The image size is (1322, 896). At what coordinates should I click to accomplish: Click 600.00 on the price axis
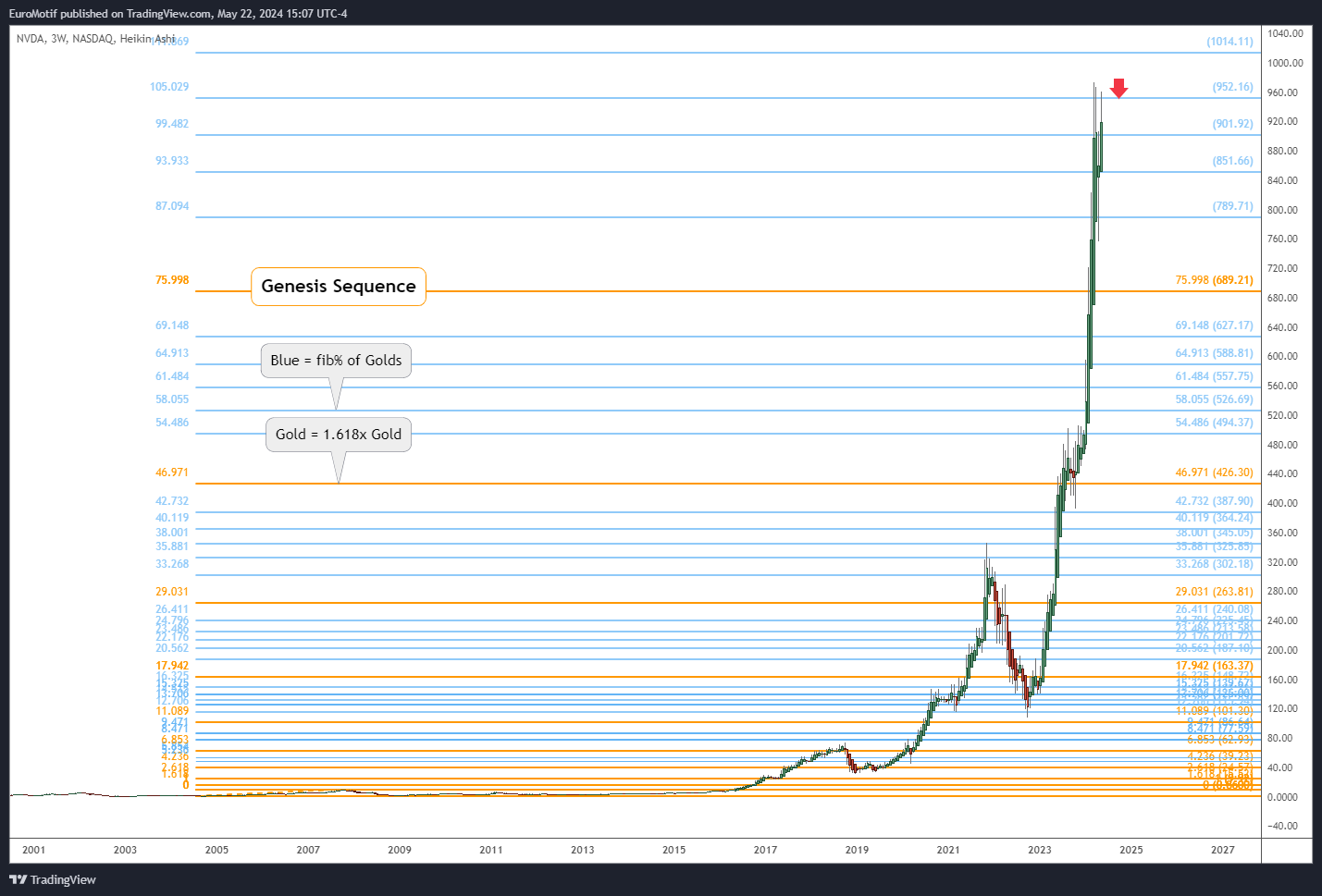pos(1282,356)
